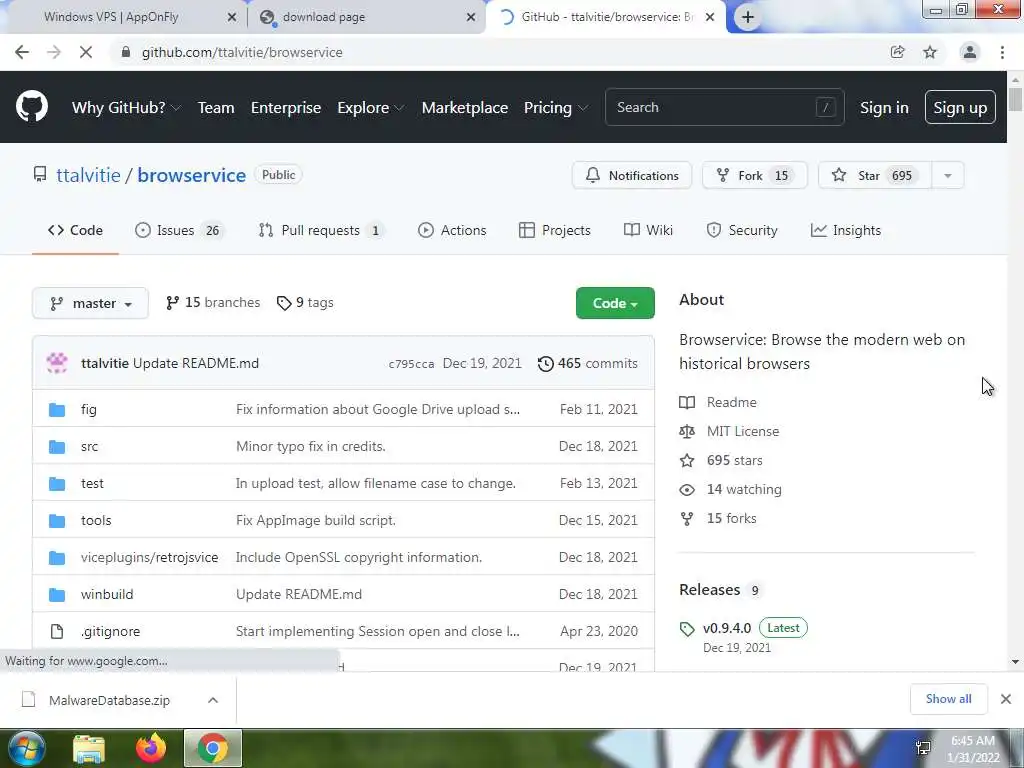Open the green Code dropdown button
Viewport: 1024px width, 768px height.
pos(615,303)
